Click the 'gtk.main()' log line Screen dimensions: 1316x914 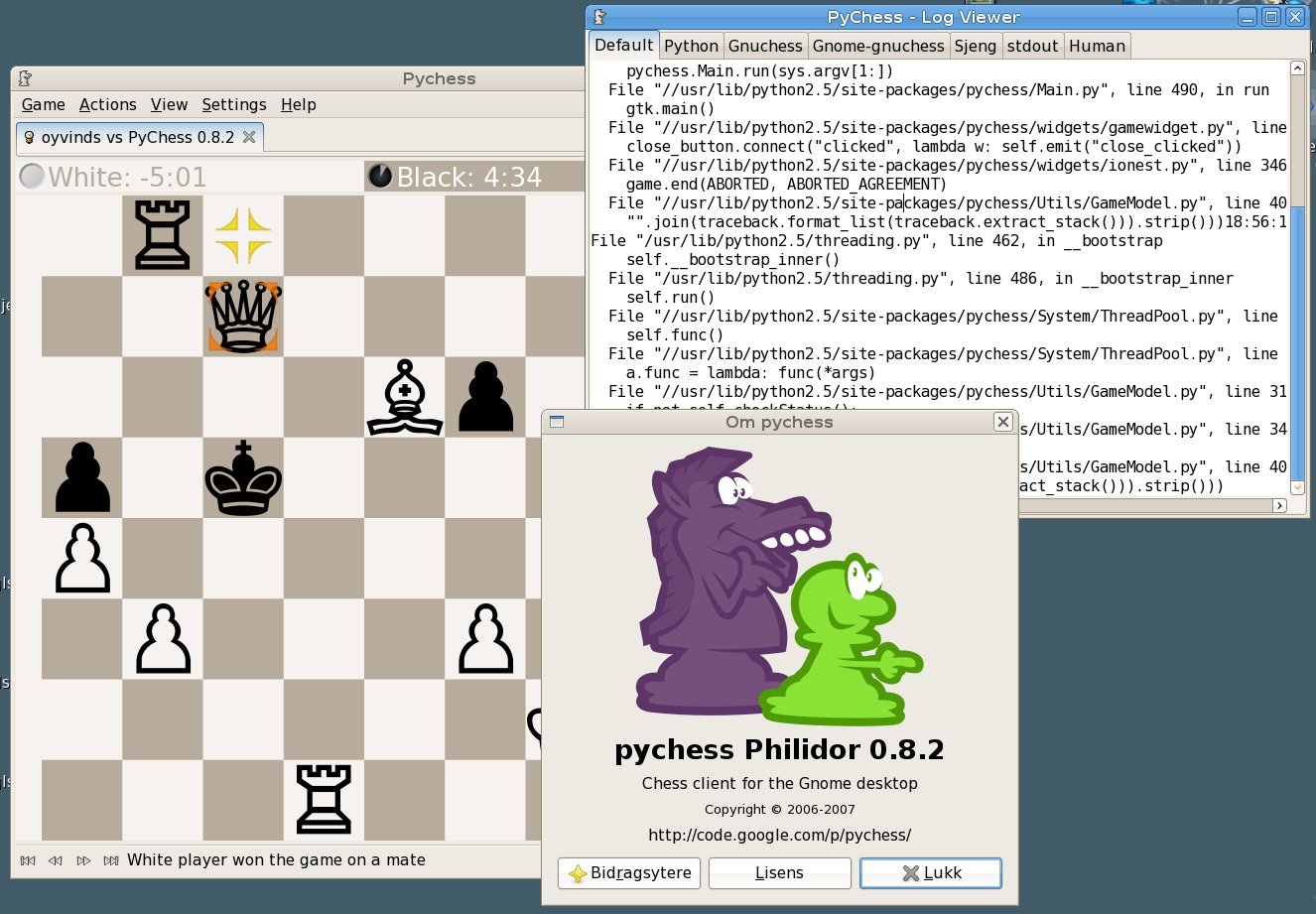pyautogui.click(x=670, y=108)
